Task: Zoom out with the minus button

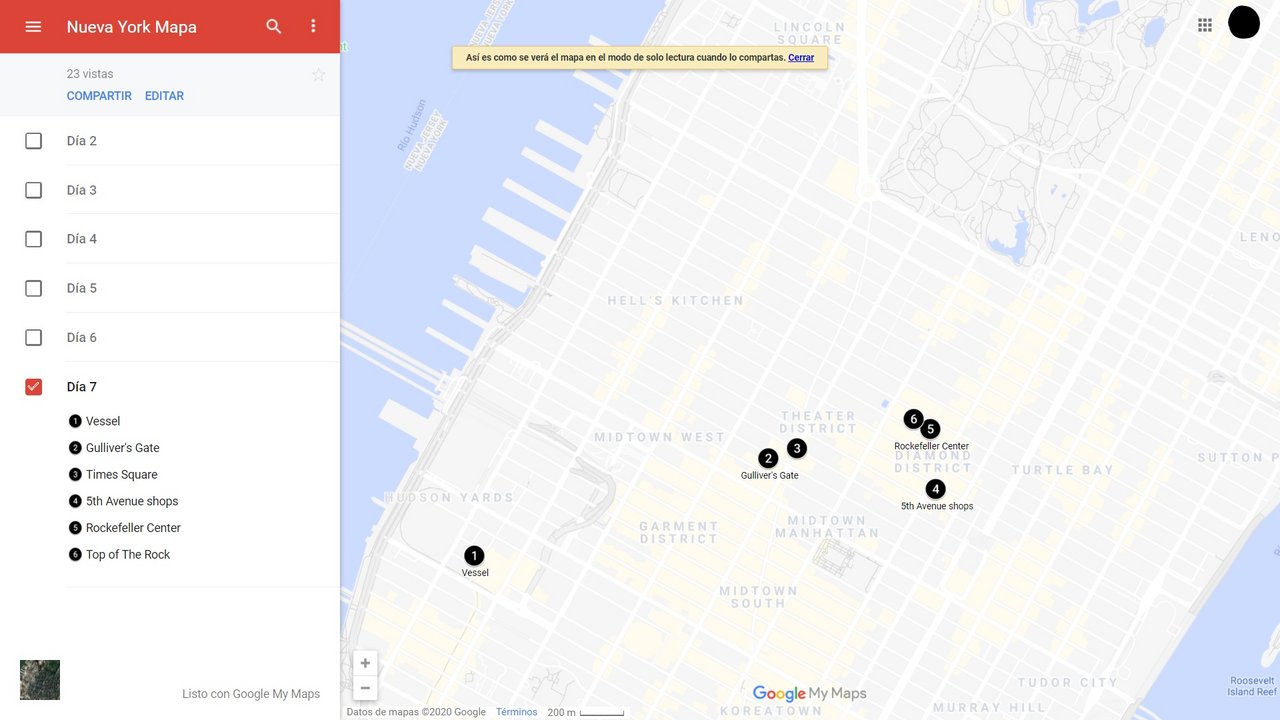Action: (x=365, y=688)
